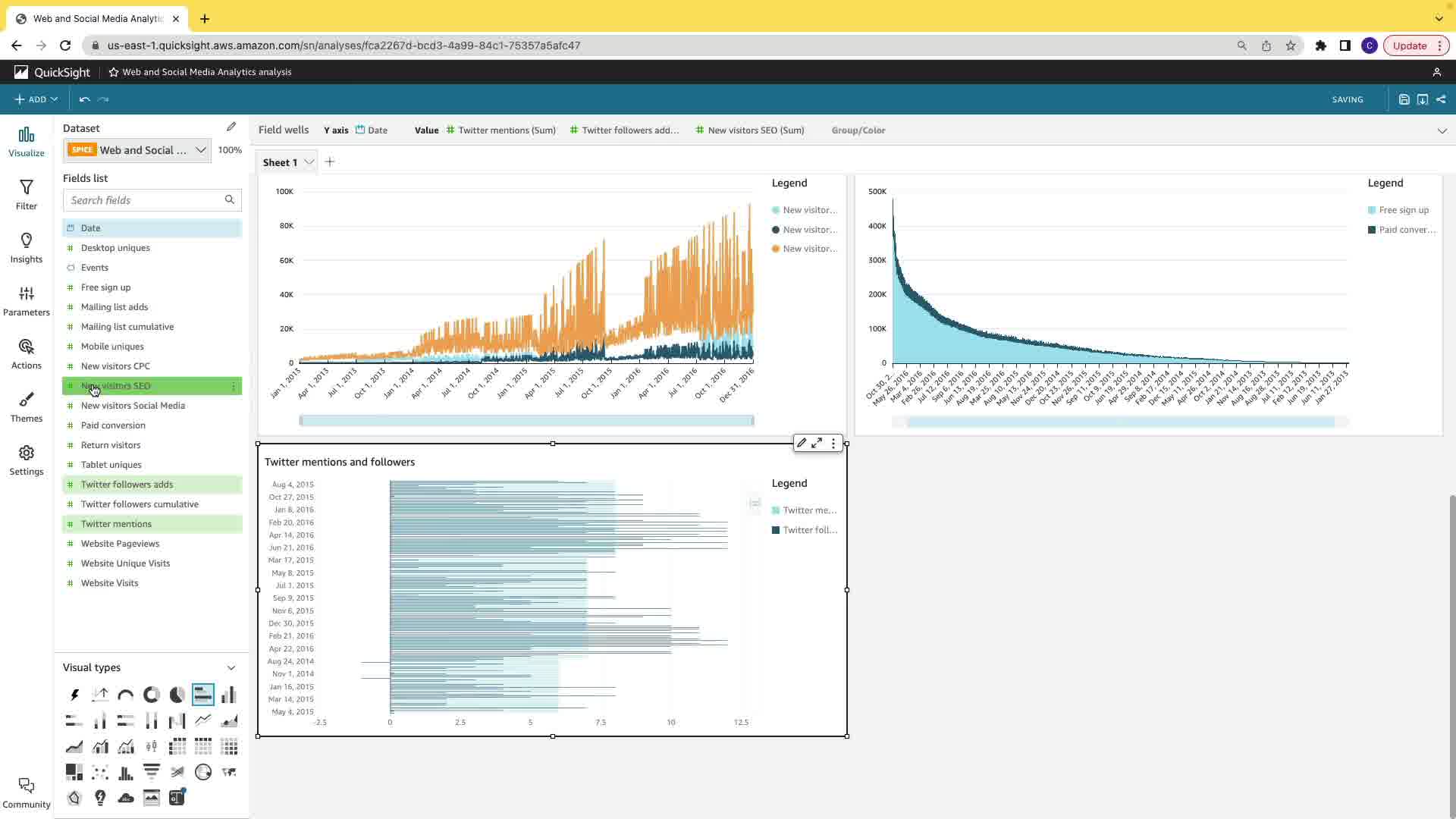Viewport: 1456px width, 819px height.
Task: Collapse the Field wells bar
Action: [x=1442, y=130]
